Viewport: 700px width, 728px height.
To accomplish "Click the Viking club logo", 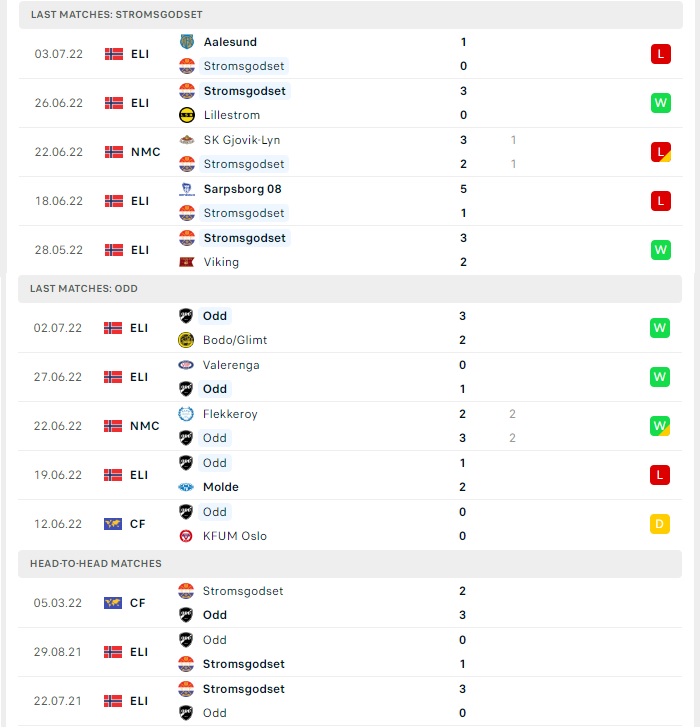I will [187, 262].
